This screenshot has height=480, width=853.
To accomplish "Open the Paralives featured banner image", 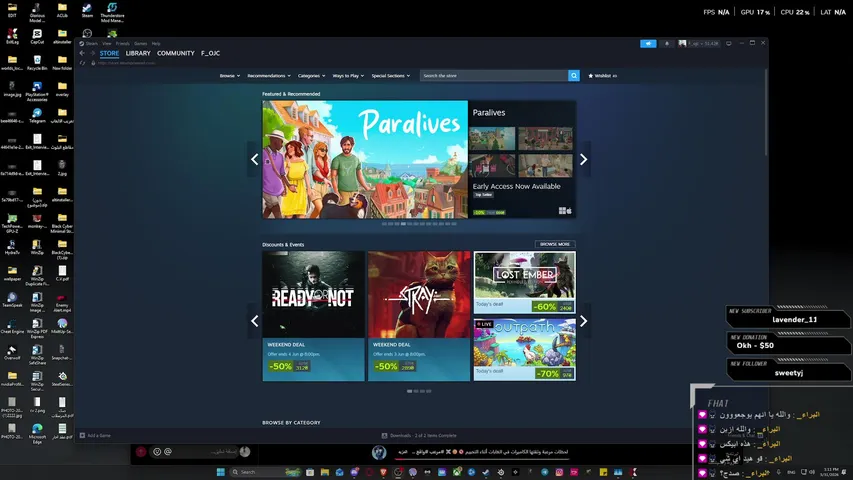I will [365, 159].
